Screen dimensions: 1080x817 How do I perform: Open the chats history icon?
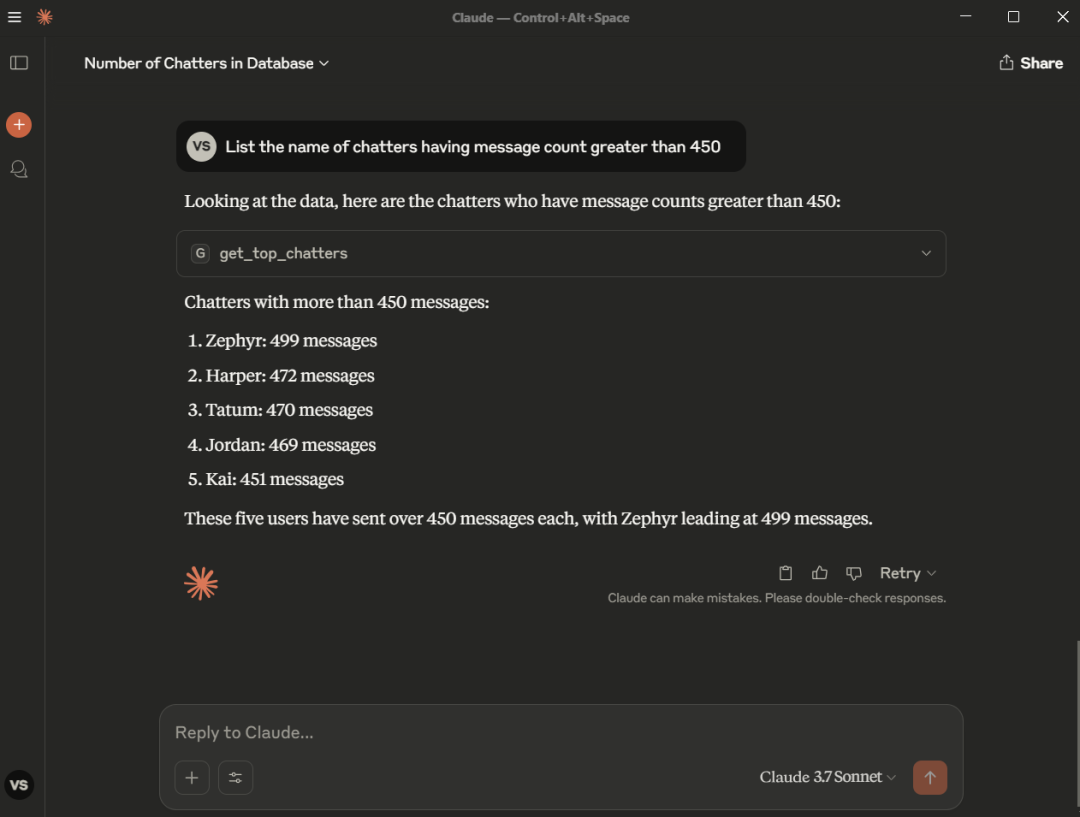pos(19,169)
